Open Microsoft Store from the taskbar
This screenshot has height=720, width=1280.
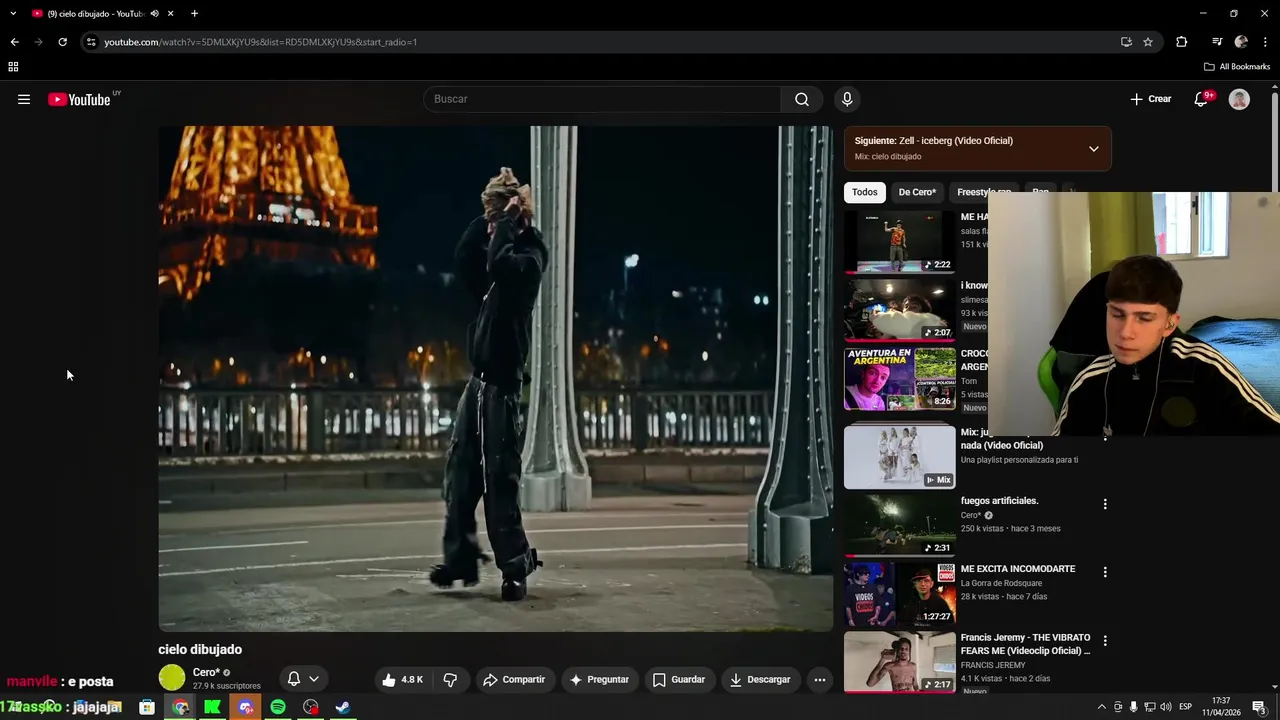[x=147, y=707]
